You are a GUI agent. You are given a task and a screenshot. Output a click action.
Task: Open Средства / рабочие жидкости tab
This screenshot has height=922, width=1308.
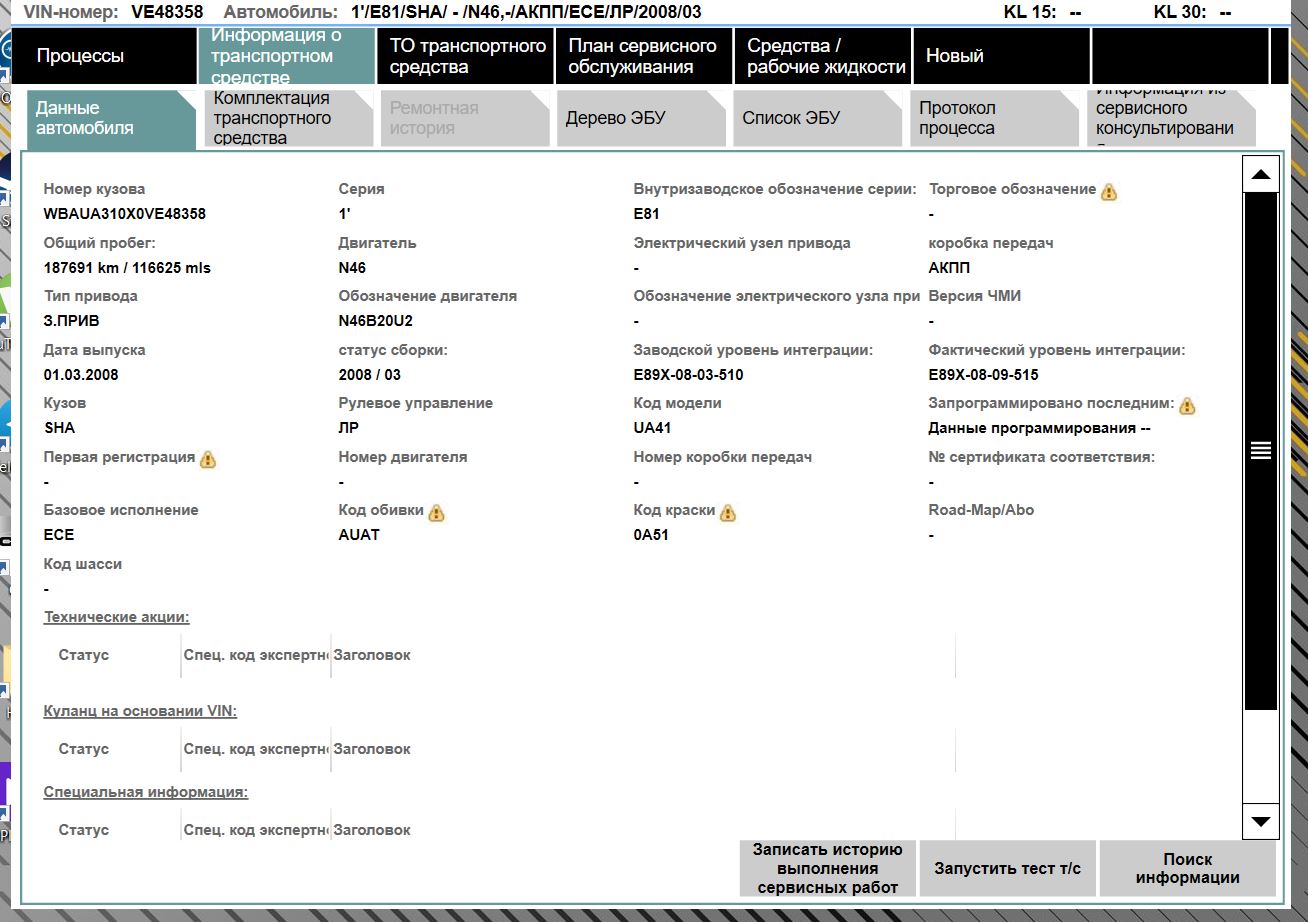[x=824, y=56]
